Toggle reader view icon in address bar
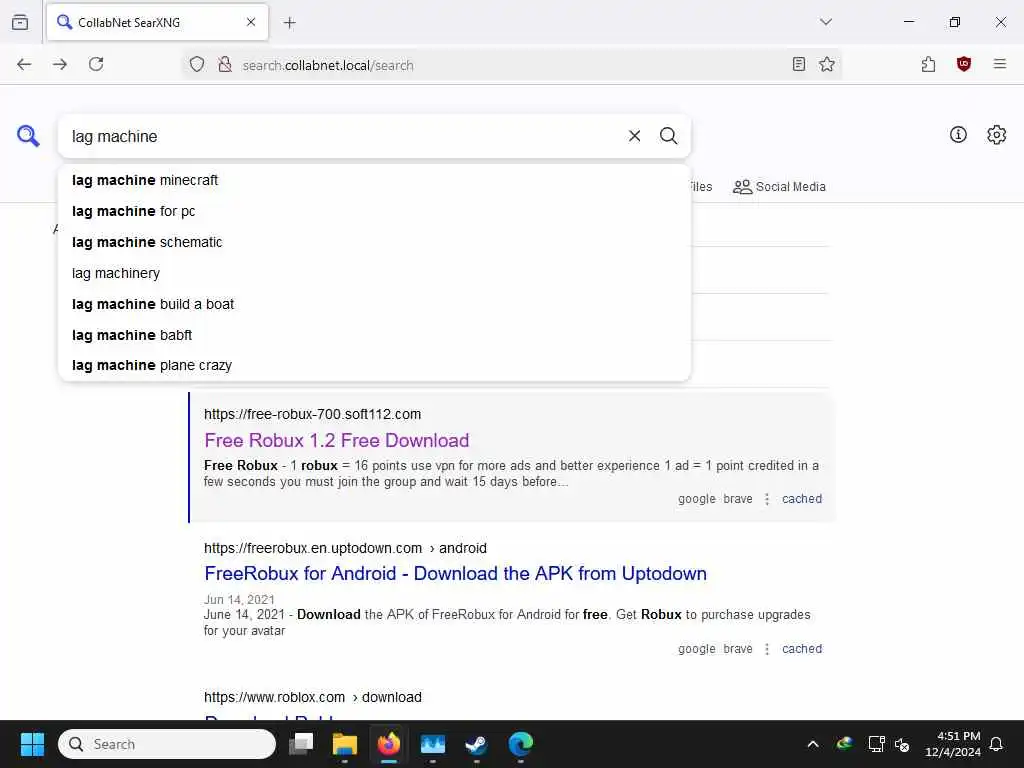 click(799, 64)
